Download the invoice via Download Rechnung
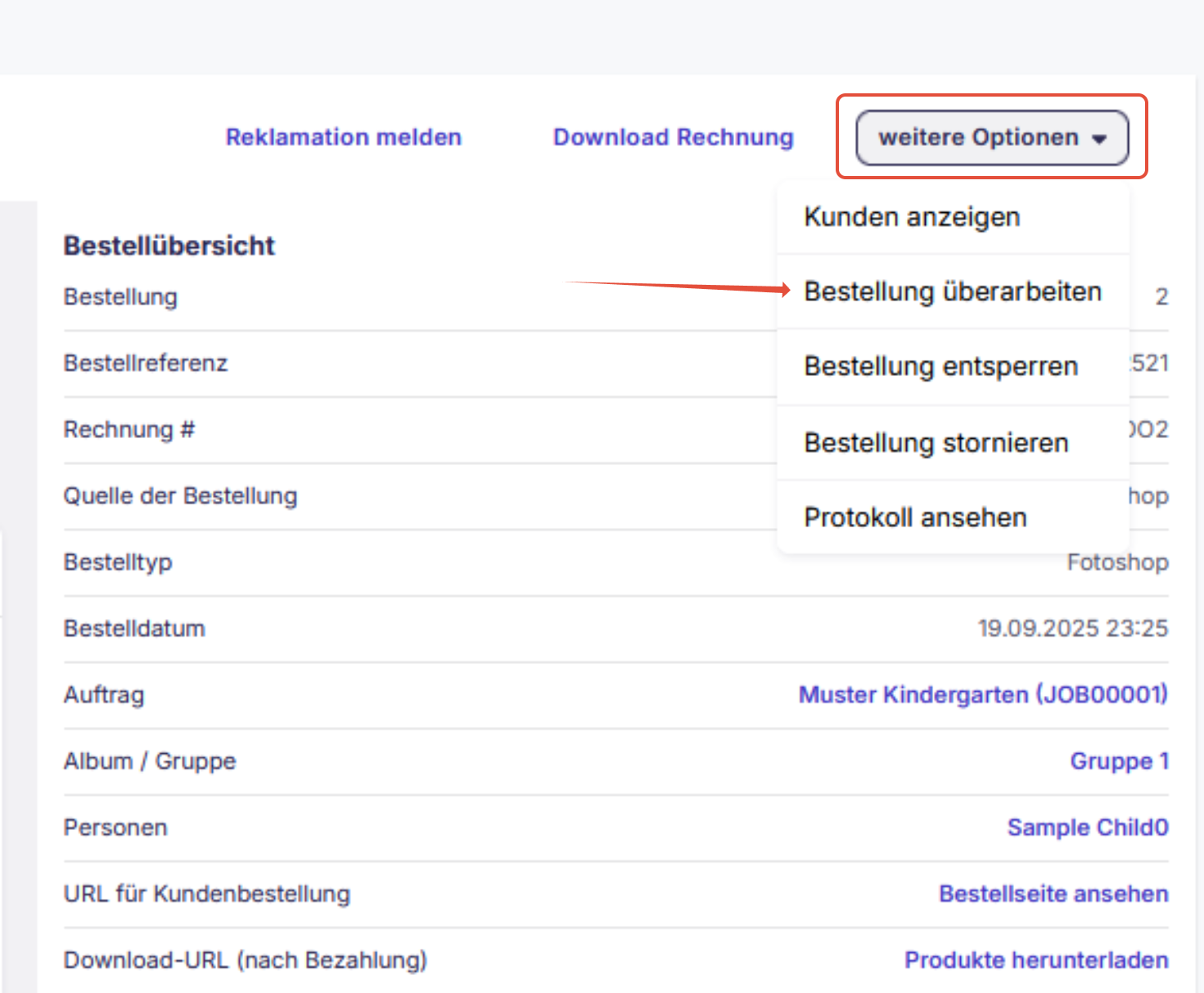1204x993 pixels. click(673, 137)
